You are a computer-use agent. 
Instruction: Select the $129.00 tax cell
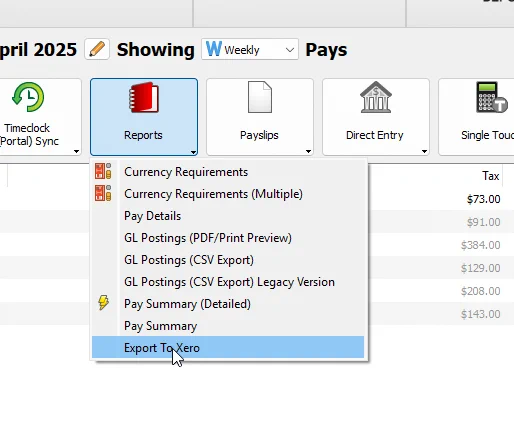(x=480, y=268)
